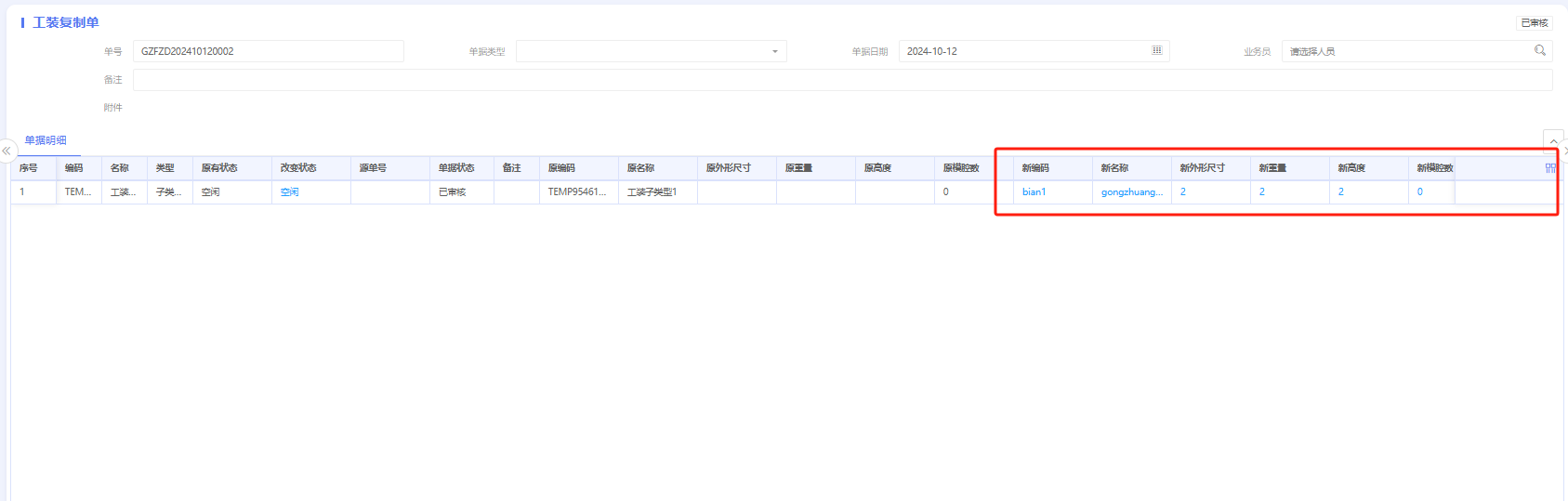Click the 新重量 column header
The width and height of the screenshot is (1568, 501).
1272,168
